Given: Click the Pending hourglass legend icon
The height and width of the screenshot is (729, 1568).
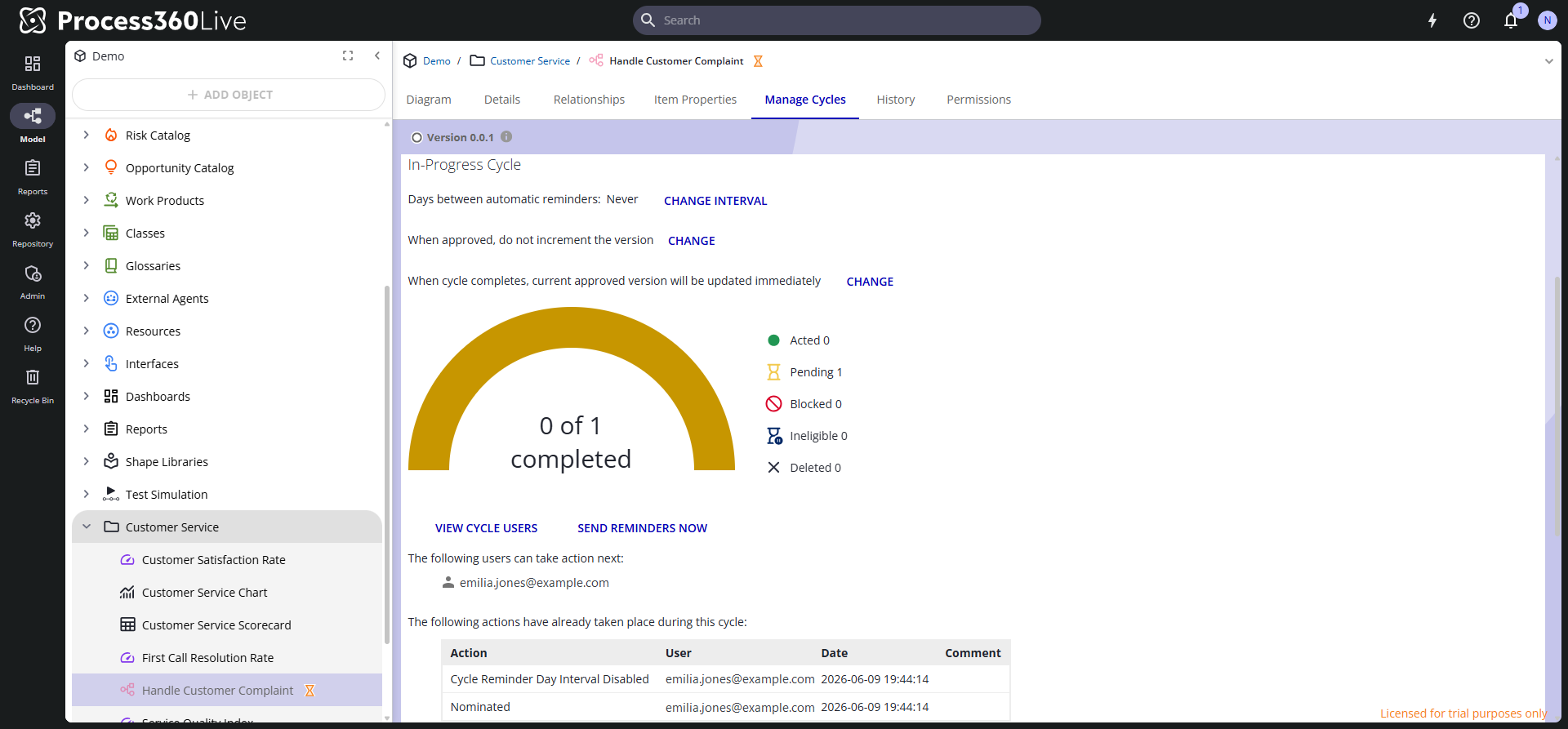Looking at the screenshot, I should click(773, 372).
